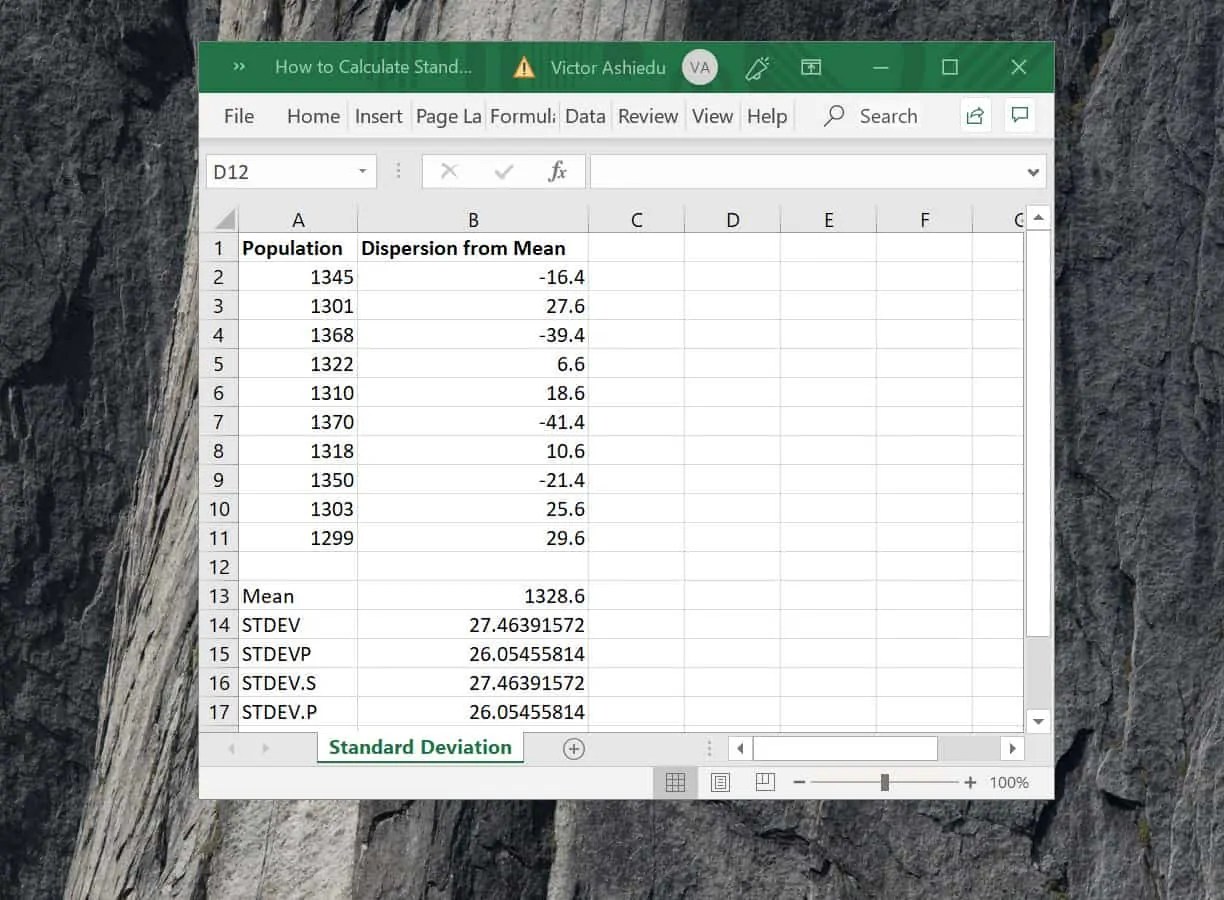Viewport: 1224px width, 900px height.
Task: Open Share options via the Share icon
Action: [x=975, y=116]
